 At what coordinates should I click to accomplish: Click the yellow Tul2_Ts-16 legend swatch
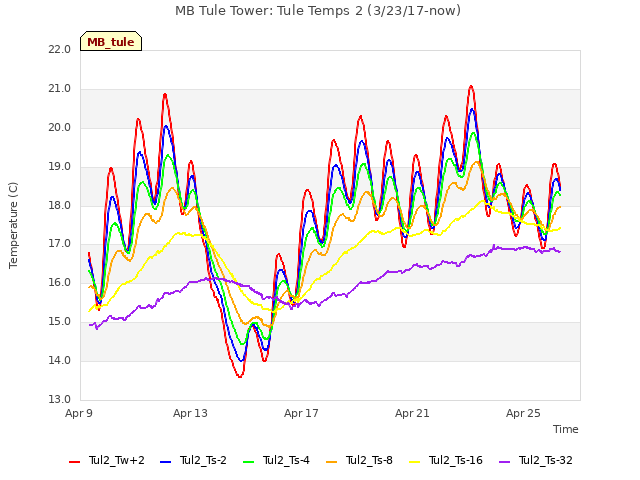(414, 462)
